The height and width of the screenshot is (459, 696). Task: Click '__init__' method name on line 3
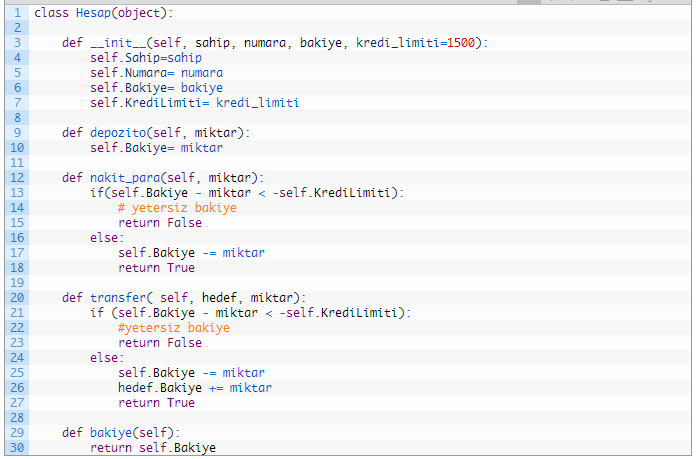pos(118,43)
